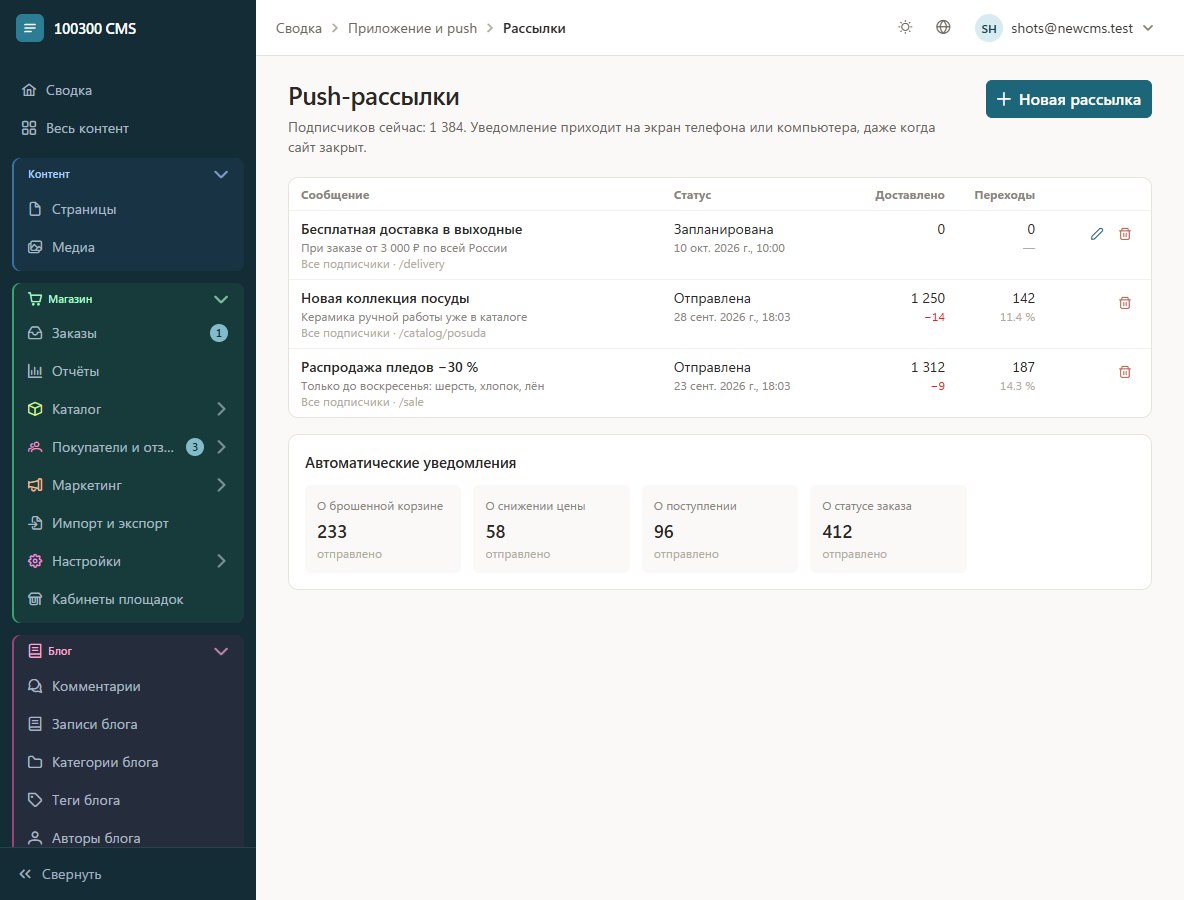The width and height of the screenshot is (1184, 900).
Task: Click the Записи блога list icon
Action: point(35,723)
